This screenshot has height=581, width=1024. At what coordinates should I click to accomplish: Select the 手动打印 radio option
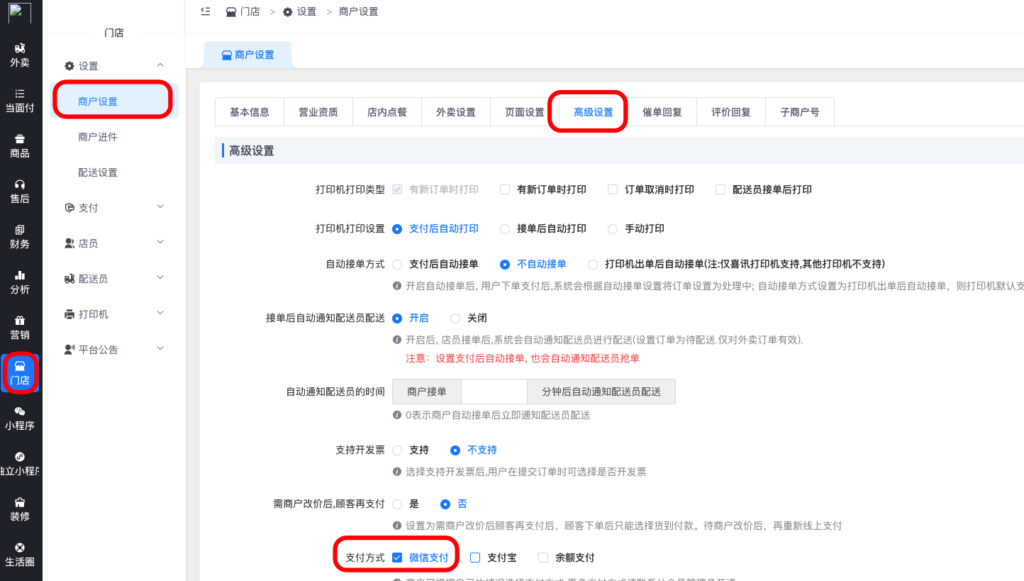(613, 228)
